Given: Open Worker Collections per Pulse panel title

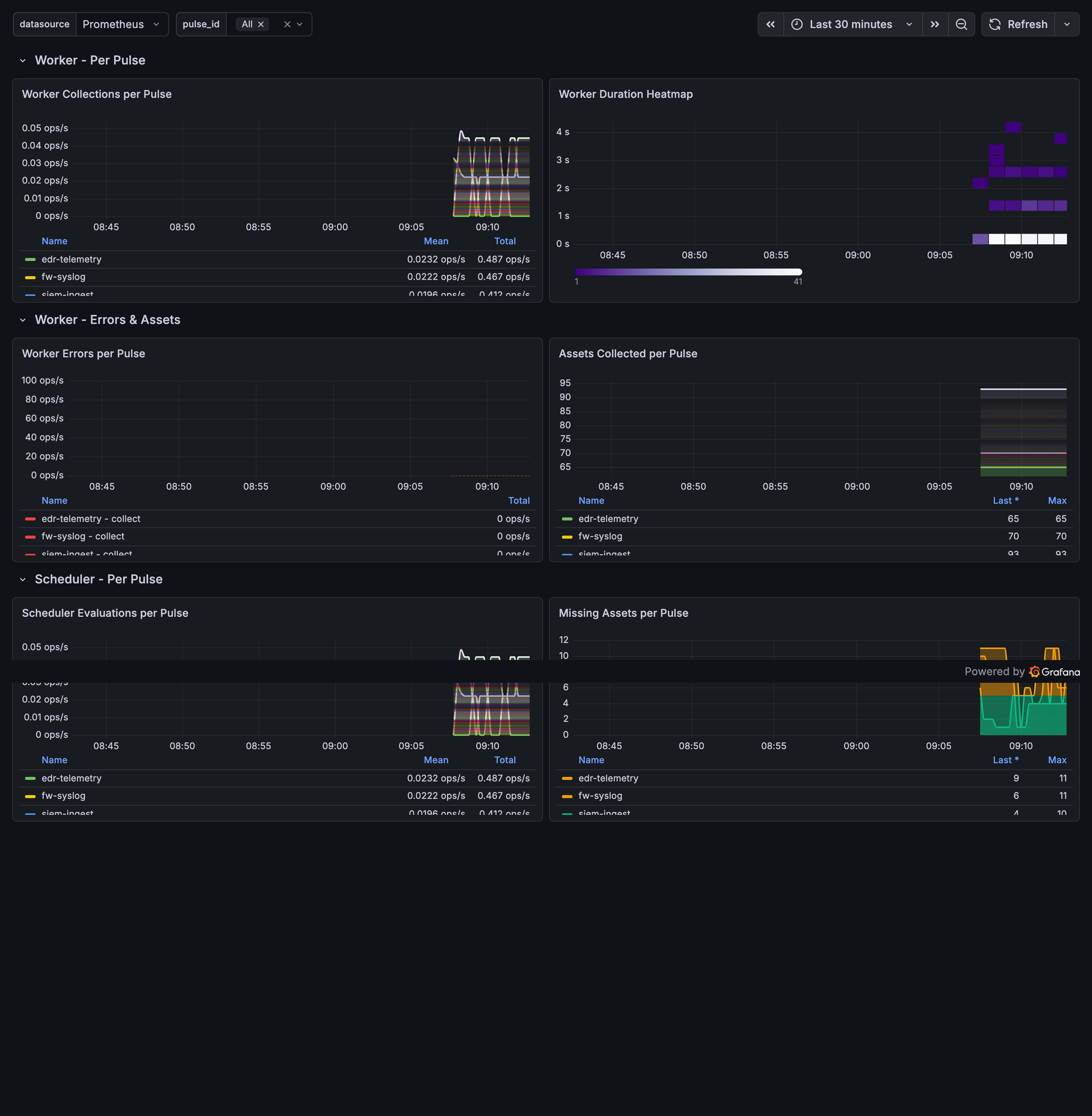Looking at the screenshot, I should 97,94.
